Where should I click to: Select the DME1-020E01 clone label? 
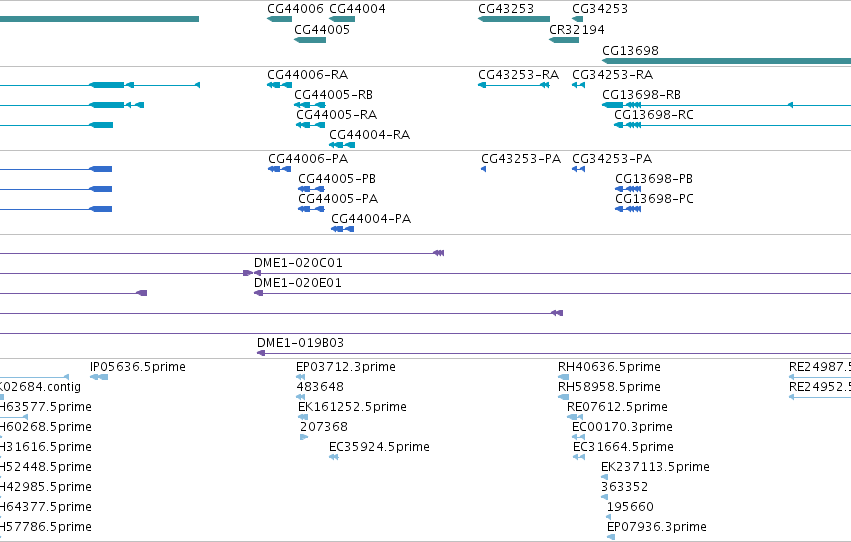pos(298,283)
